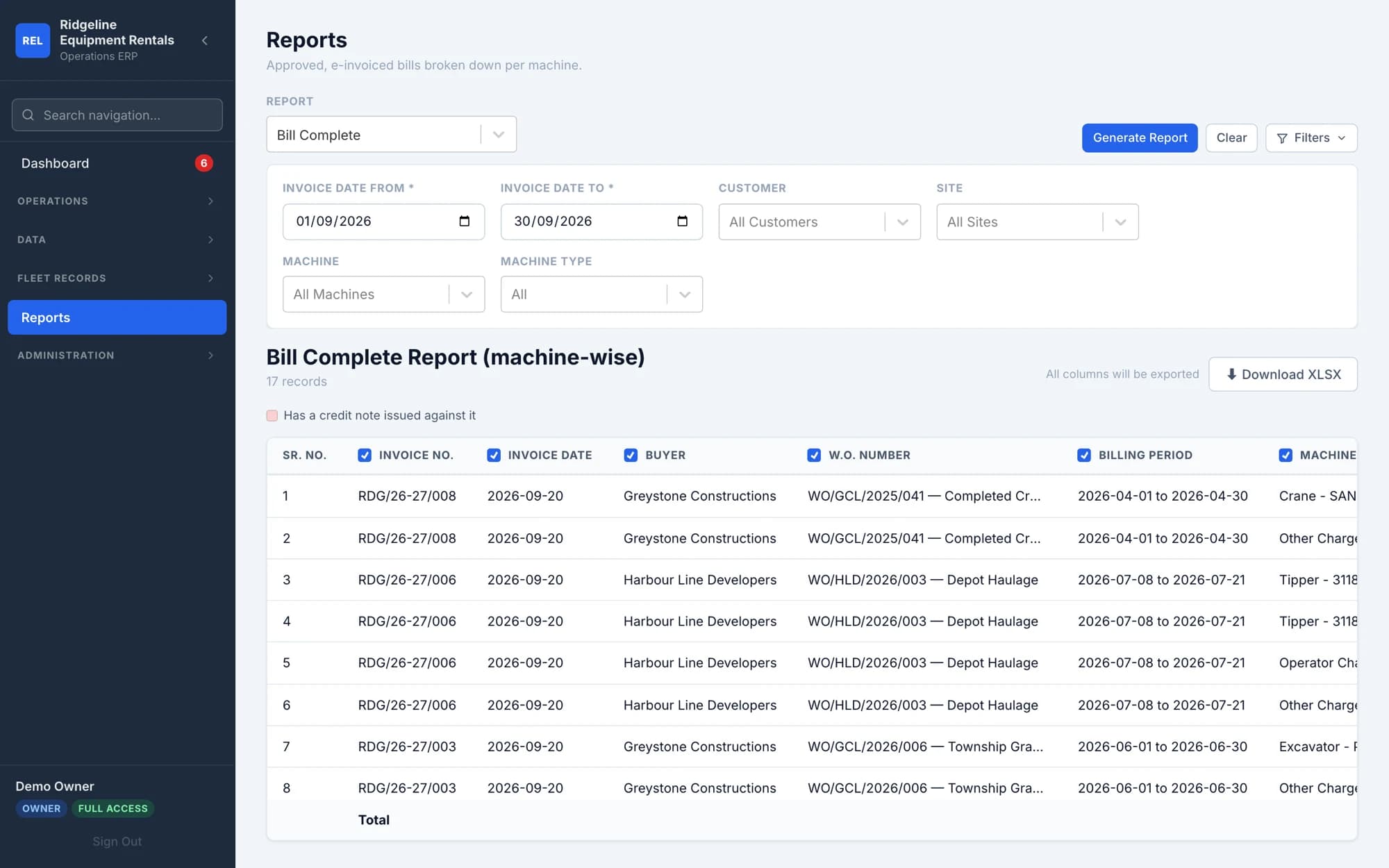
Task: Click Harbour Line Developers in row 3
Action: 700,580
